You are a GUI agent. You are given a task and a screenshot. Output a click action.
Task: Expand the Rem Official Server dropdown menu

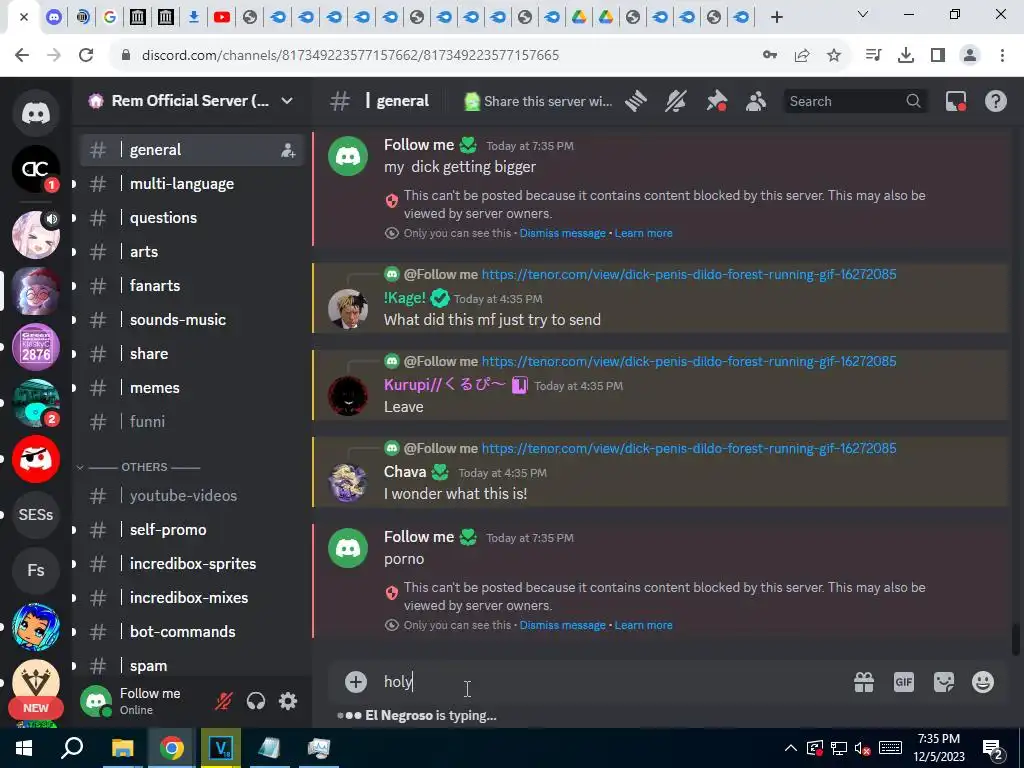pyautogui.click(x=287, y=101)
